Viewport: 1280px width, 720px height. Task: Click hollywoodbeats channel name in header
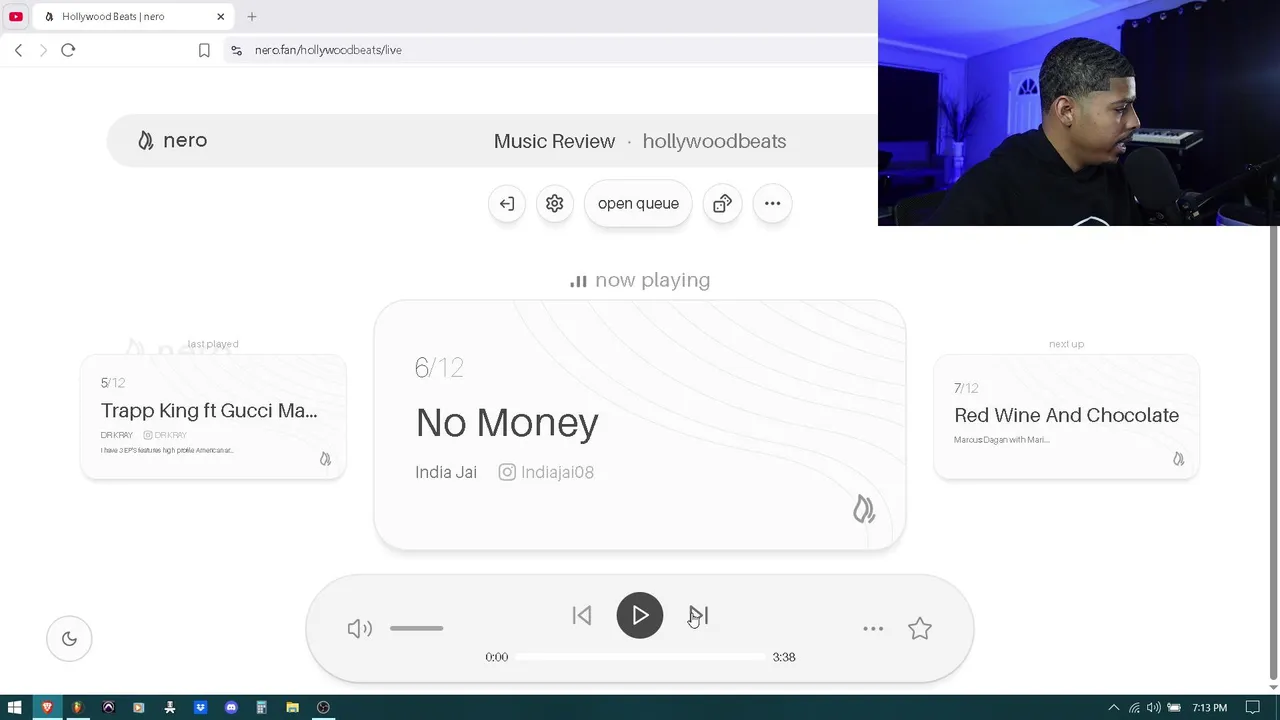point(714,141)
